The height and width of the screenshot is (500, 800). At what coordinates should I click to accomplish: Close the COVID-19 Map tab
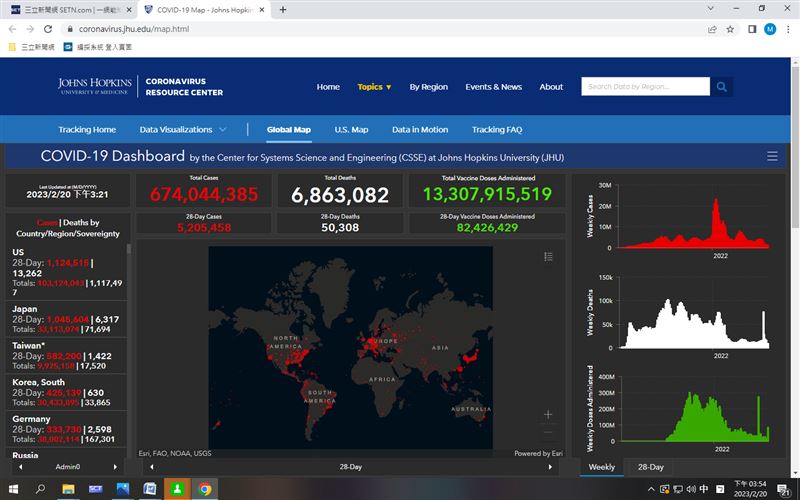(262, 10)
